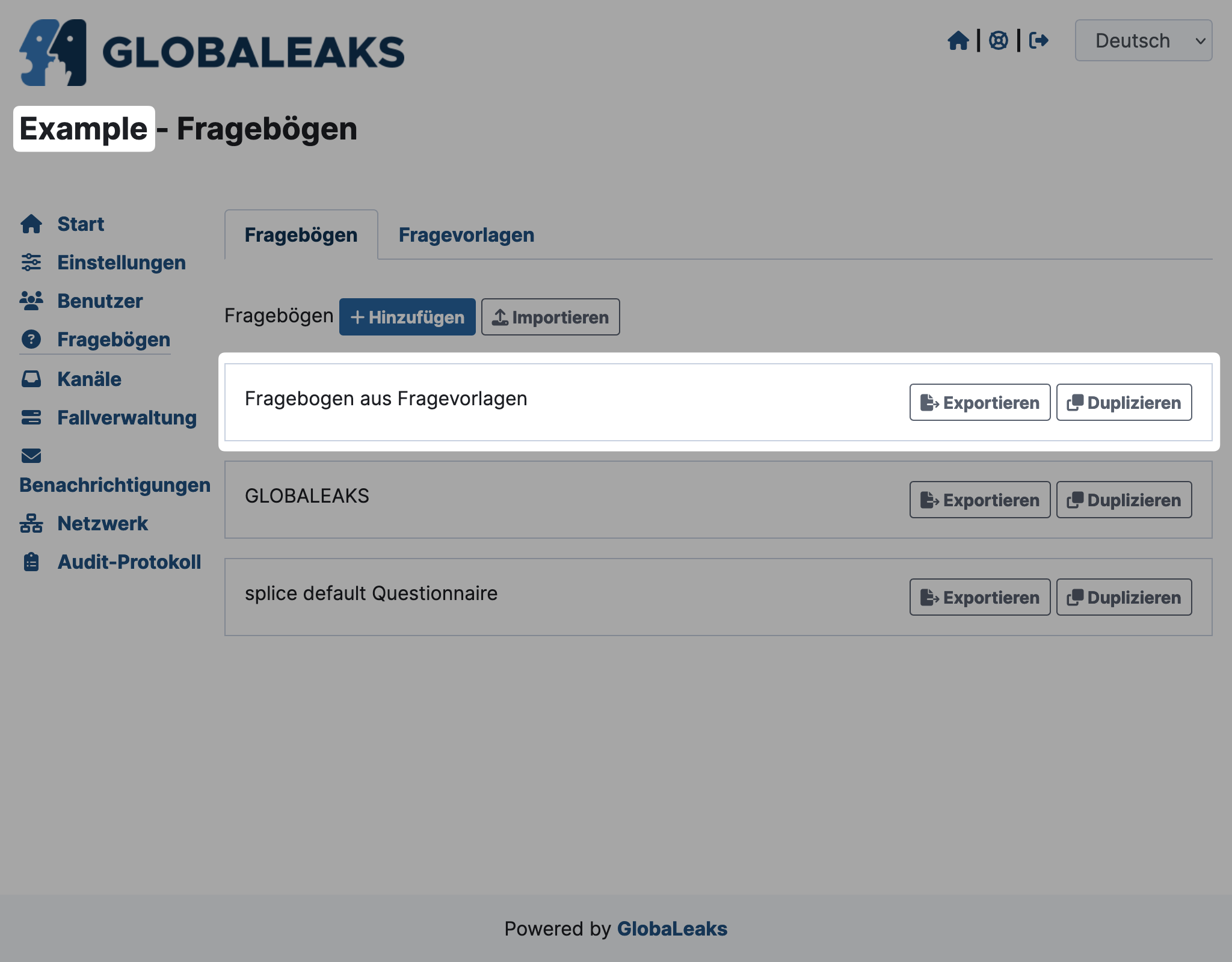This screenshot has height=962, width=1232.
Task: Go to Start in the sidebar
Action: point(81,224)
